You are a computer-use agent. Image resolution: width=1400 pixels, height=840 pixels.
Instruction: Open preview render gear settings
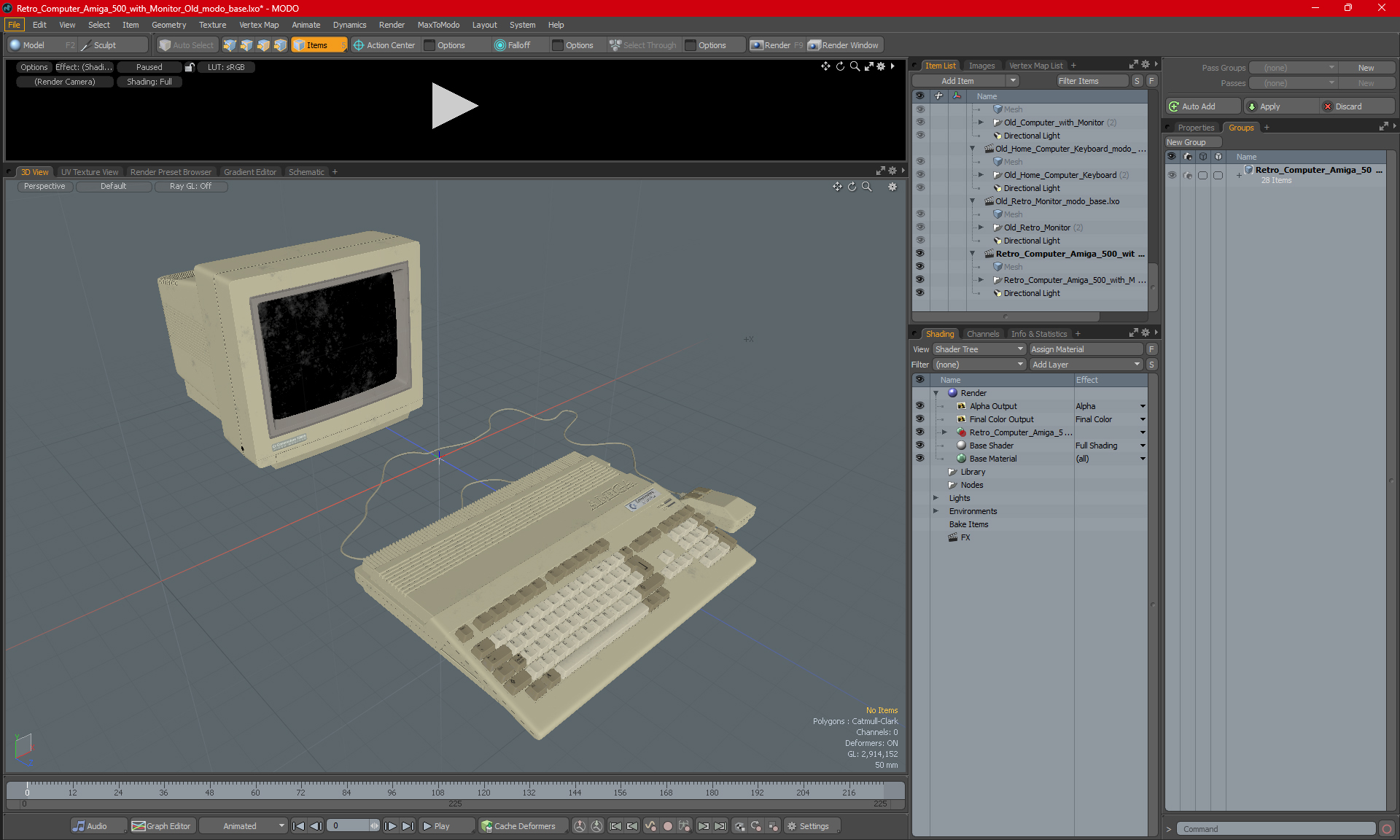click(881, 66)
